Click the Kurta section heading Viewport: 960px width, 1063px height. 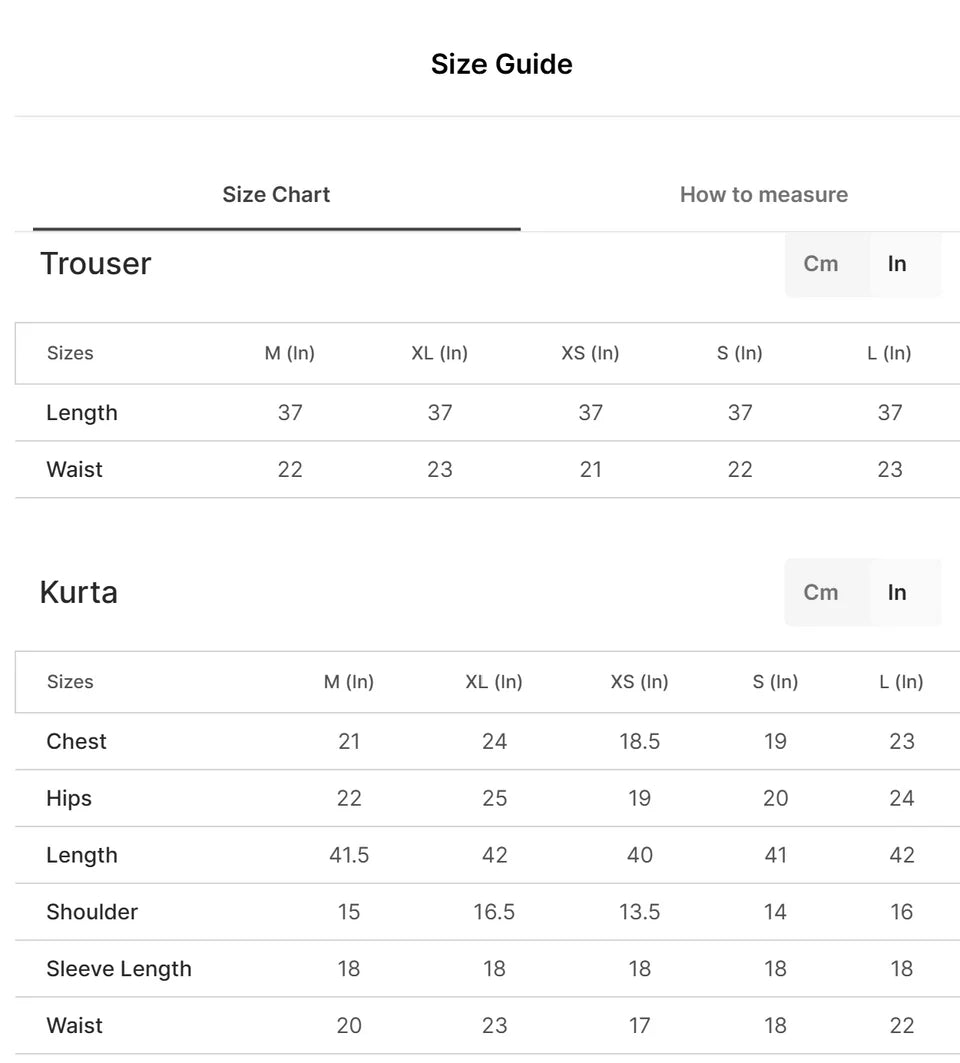point(78,592)
